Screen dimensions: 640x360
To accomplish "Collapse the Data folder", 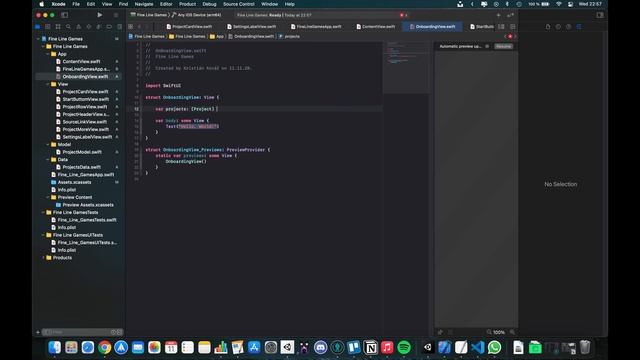I will coord(48,160).
